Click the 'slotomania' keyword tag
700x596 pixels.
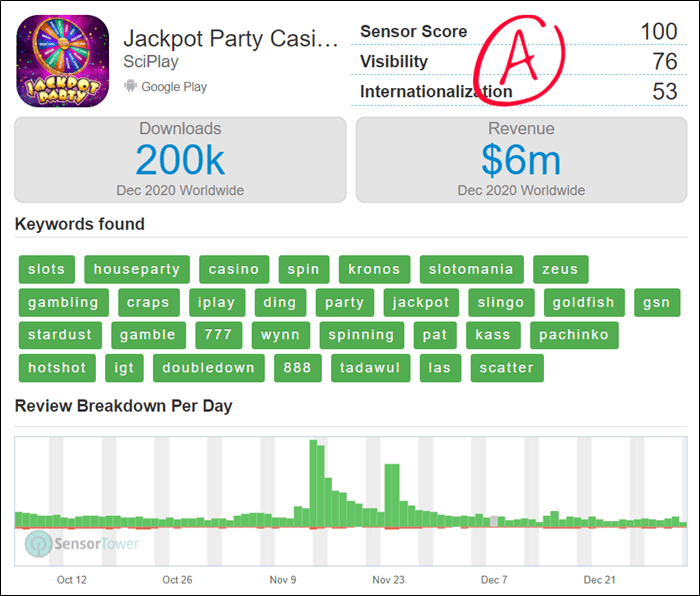(471, 269)
